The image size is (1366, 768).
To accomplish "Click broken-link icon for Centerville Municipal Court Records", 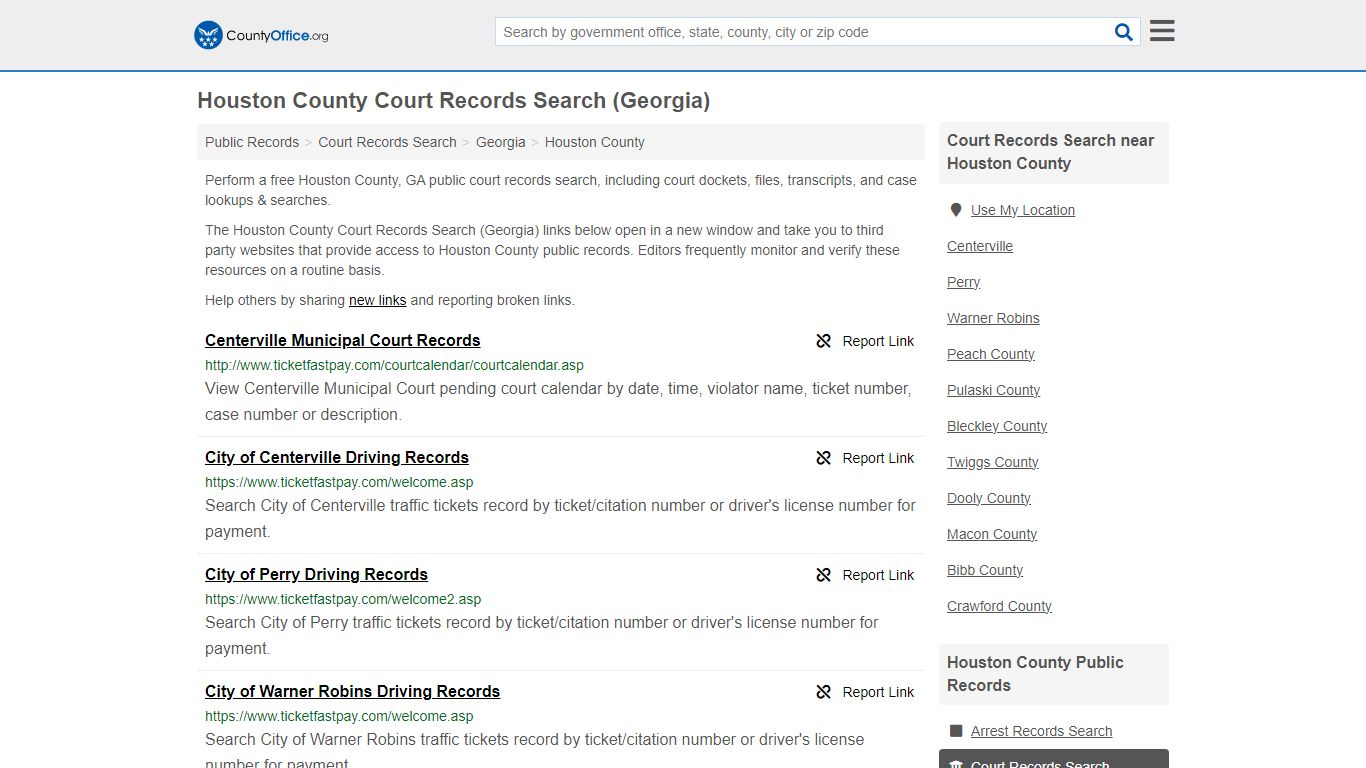I will pyautogui.click(x=824, y=341).
